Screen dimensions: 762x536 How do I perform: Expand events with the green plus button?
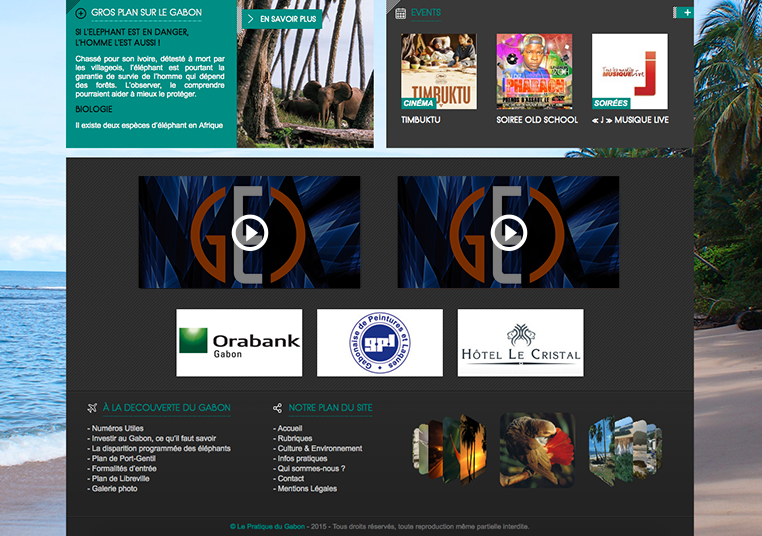point(686,12)
